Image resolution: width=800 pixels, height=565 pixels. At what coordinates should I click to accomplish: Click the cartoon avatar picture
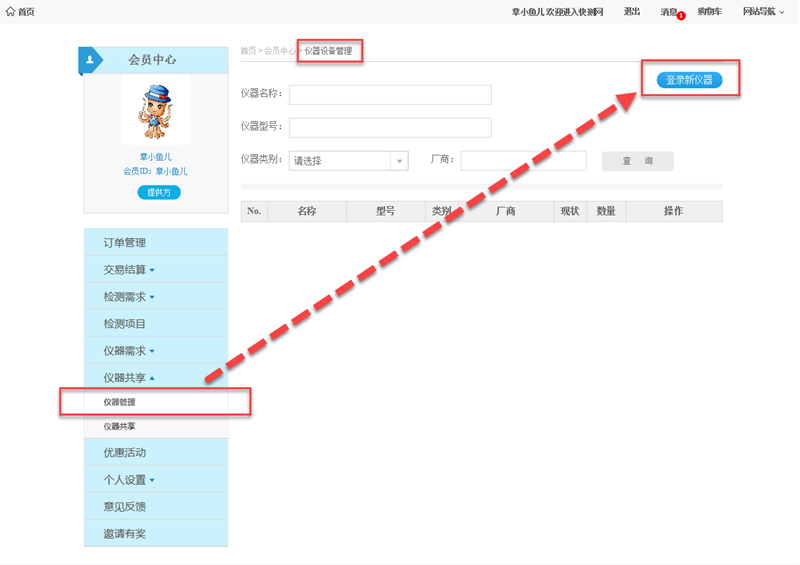(155, 110)
